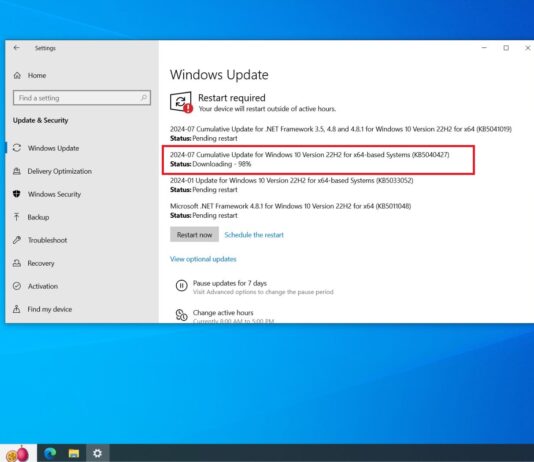This screenshot has width=534, height=462.
Task: Open the Backup settings page
Action: point(38,217)
